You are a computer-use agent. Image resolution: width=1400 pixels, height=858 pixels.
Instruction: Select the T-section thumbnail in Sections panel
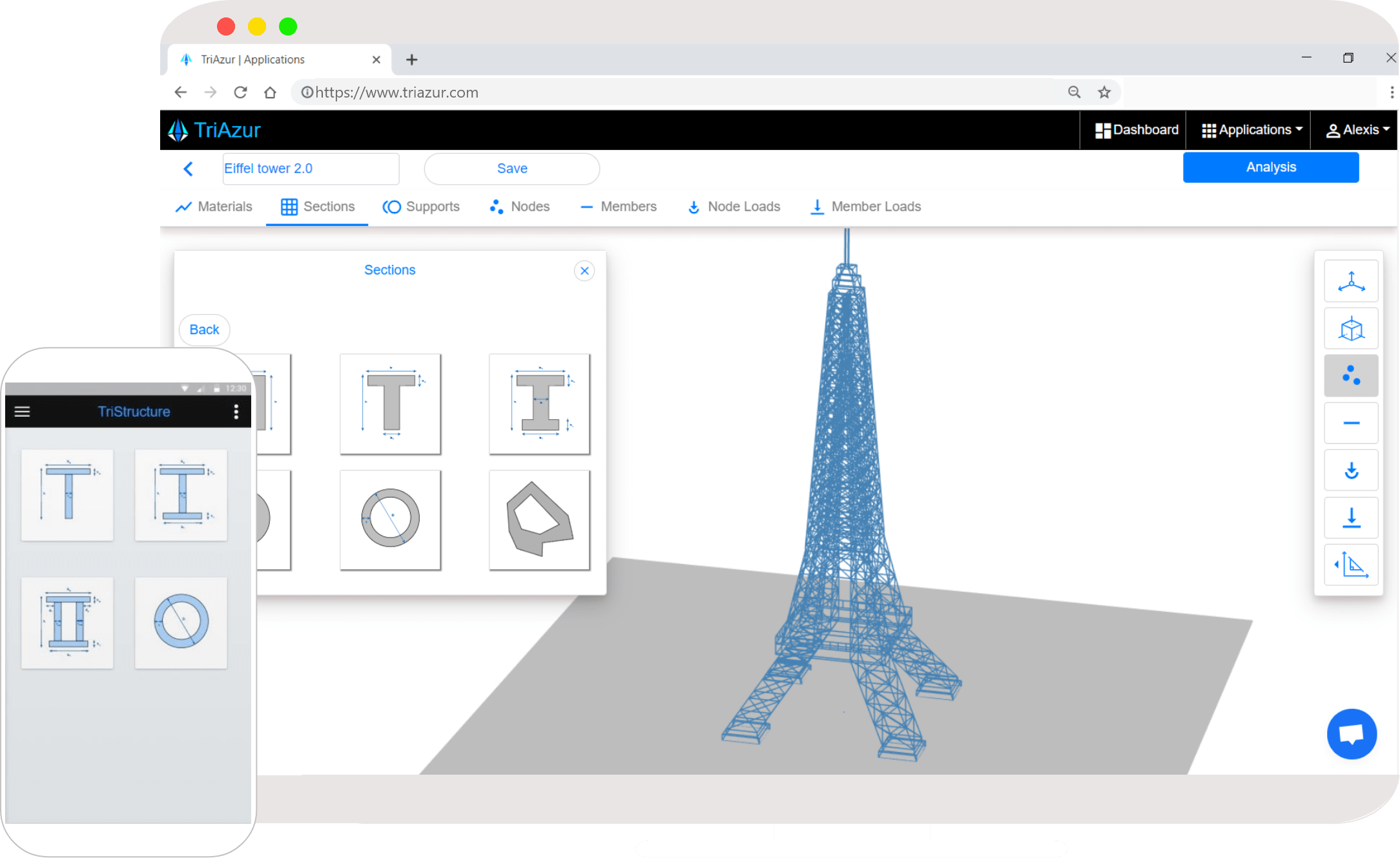[390, 404]
